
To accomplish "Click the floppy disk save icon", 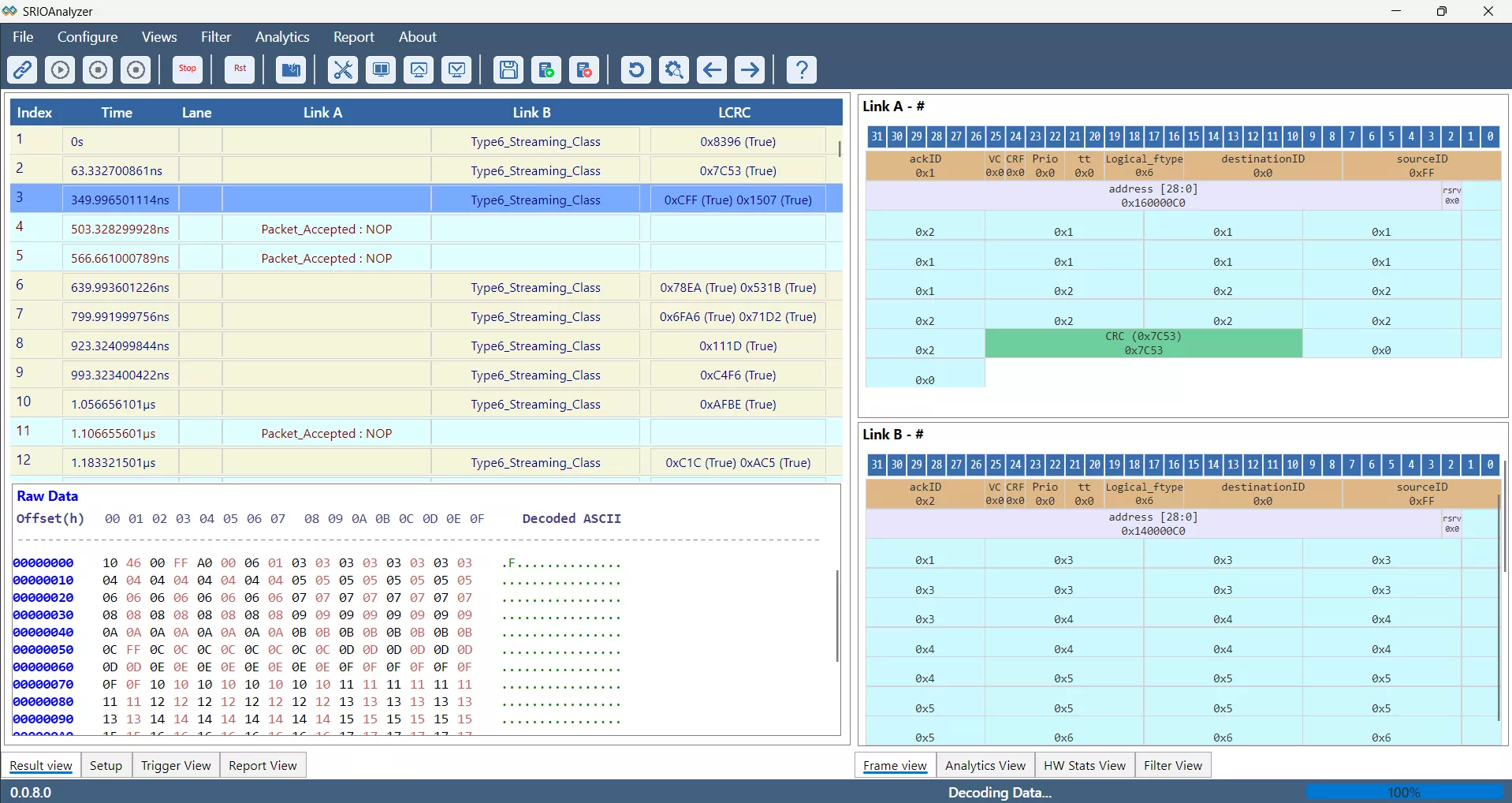I will tap(508, 70).
